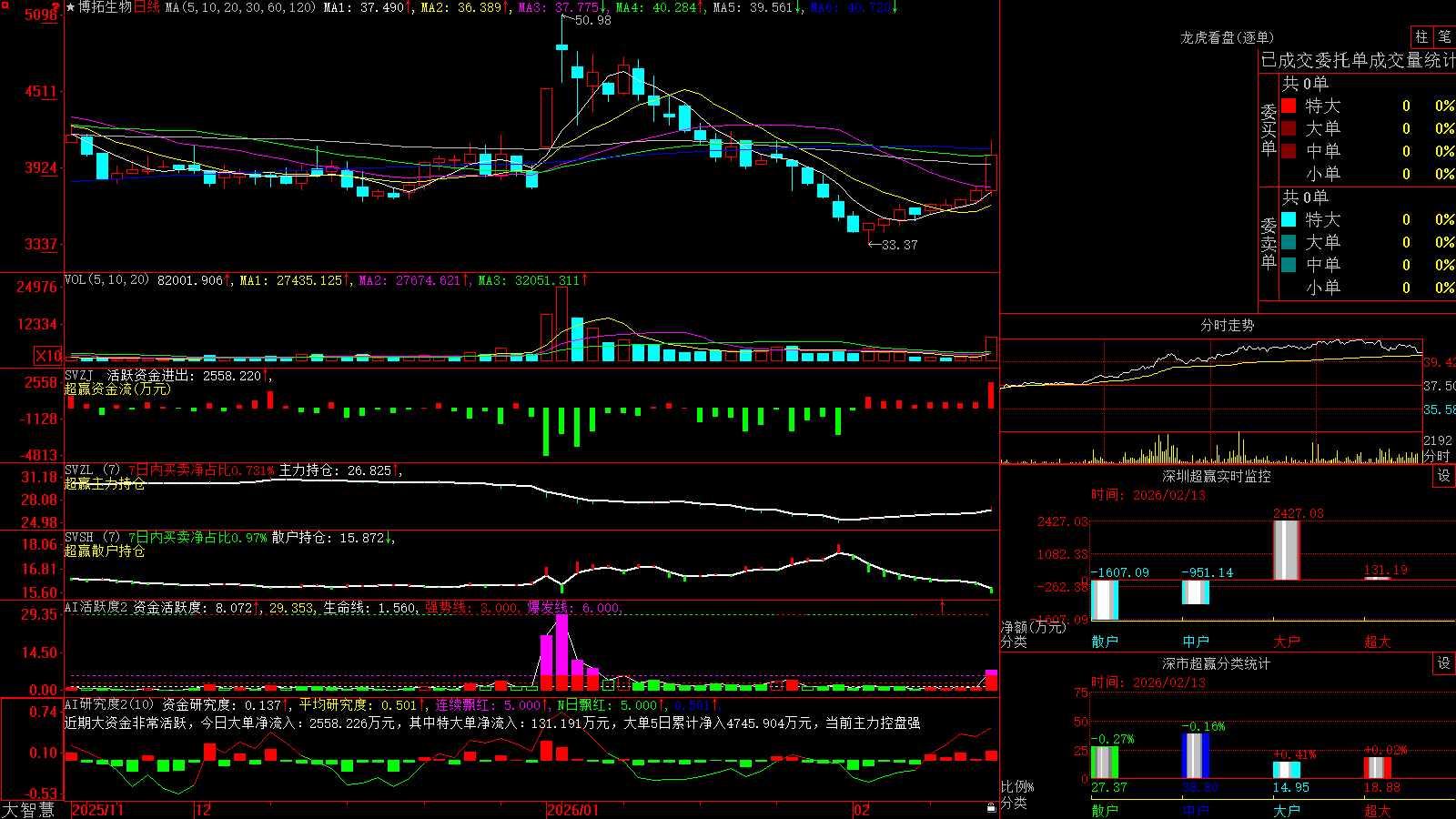Click the 超赢散户持仓 label

tap(105, 551)
